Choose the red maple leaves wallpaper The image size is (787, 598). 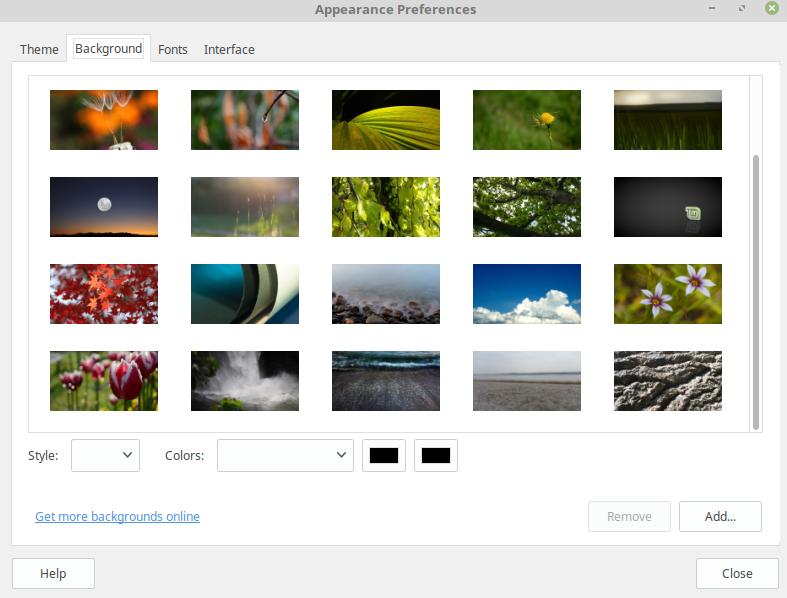(x=104, y=294)
